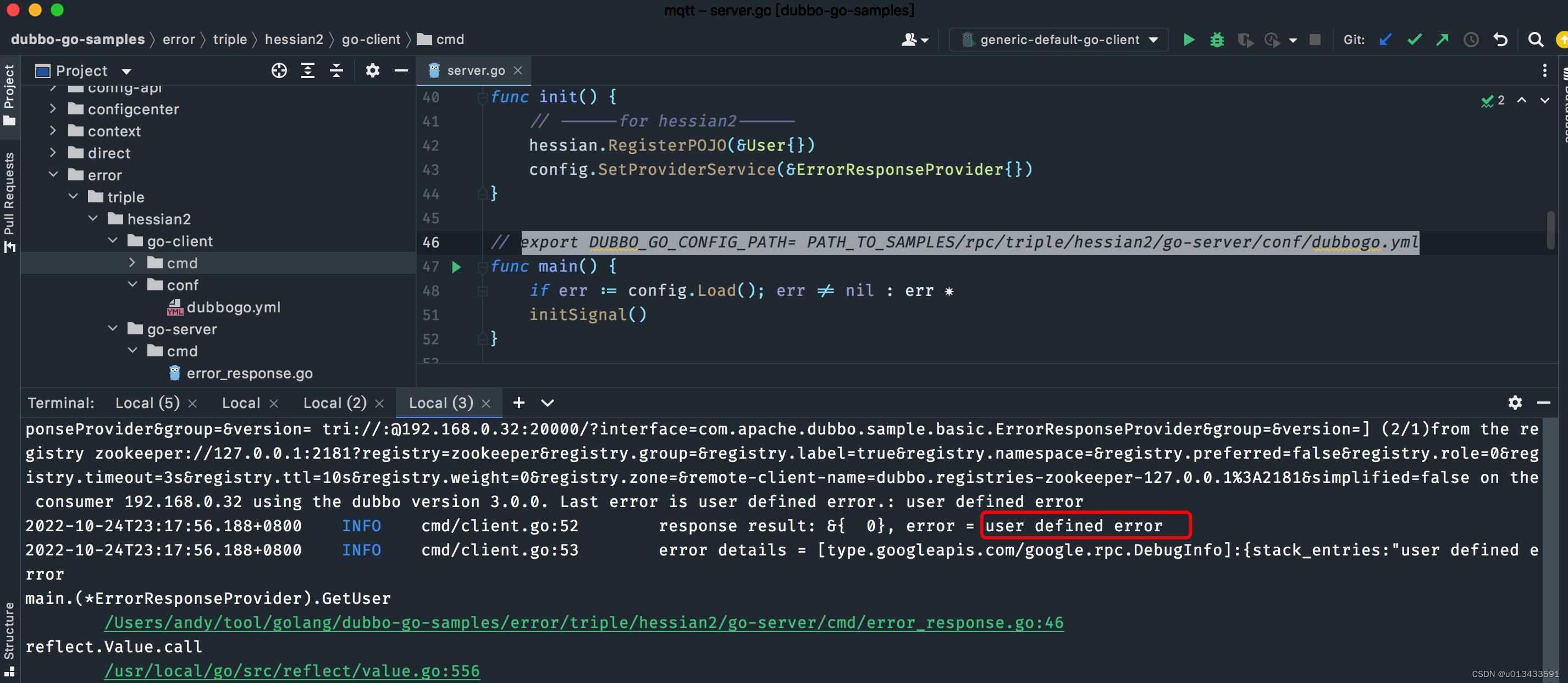Open Search Everywhere magnifier icon
The image size is (1568, 683).
click(1535, 40)
